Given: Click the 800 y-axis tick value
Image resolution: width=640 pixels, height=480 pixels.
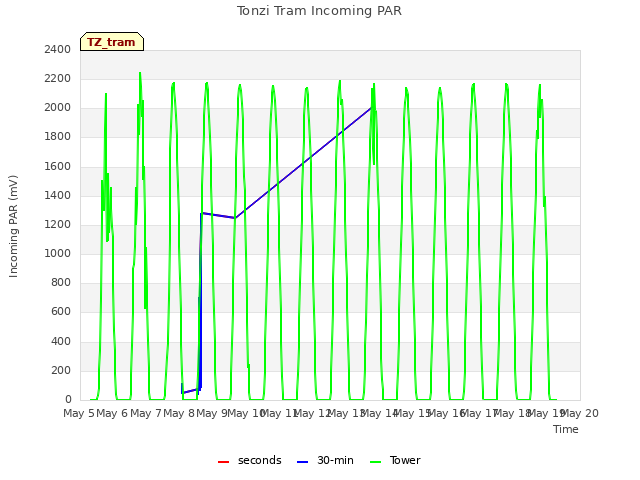Looking at the screenshot, I should (61, 283).
